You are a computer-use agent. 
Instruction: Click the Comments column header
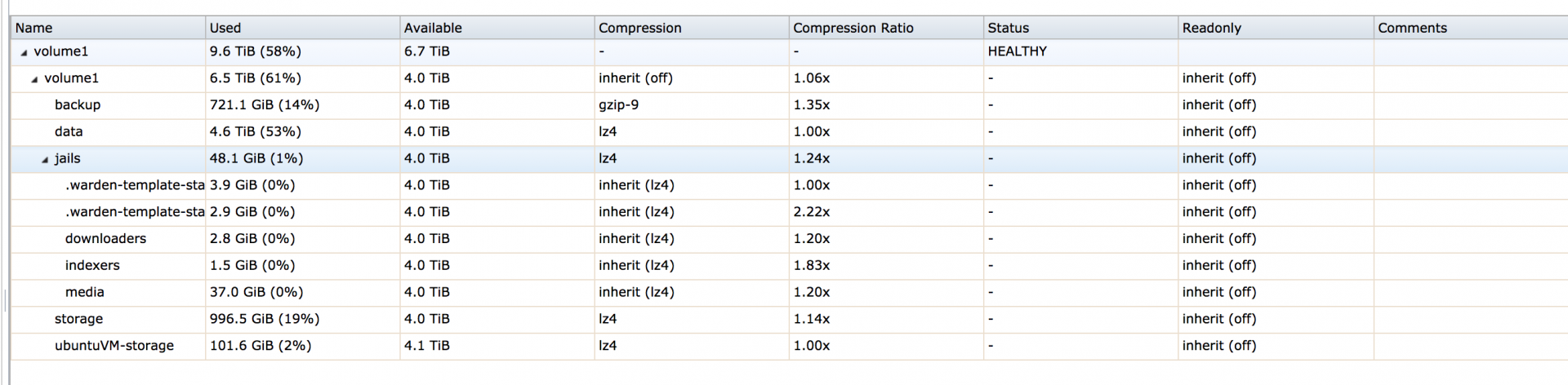pos(1412,28)
